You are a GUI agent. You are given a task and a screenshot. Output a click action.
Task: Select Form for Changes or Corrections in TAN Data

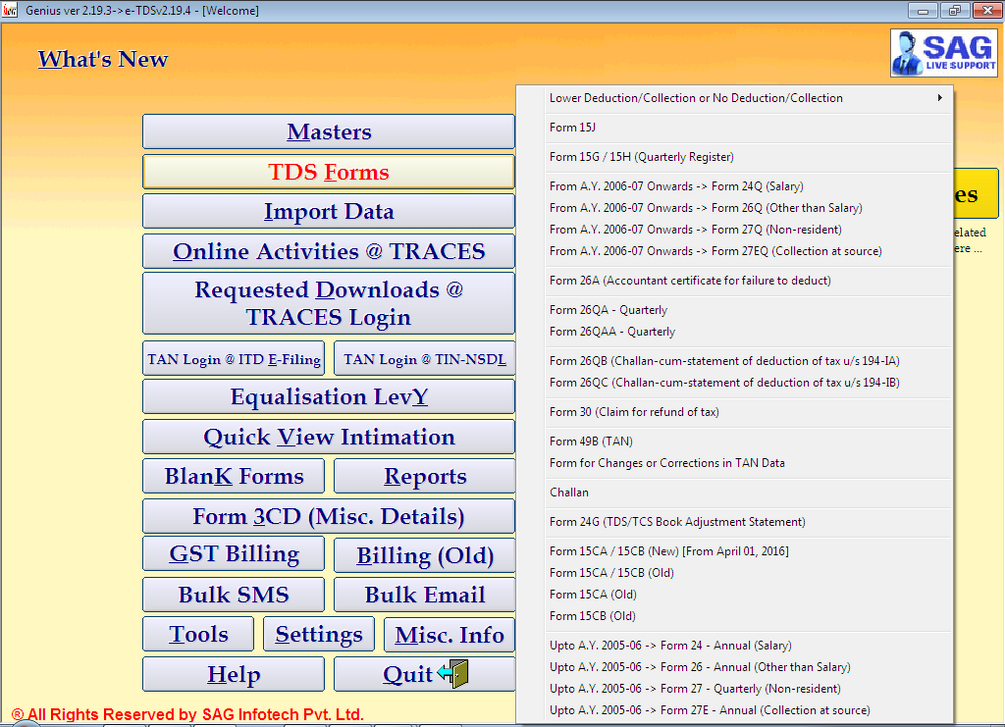[735, 463]
